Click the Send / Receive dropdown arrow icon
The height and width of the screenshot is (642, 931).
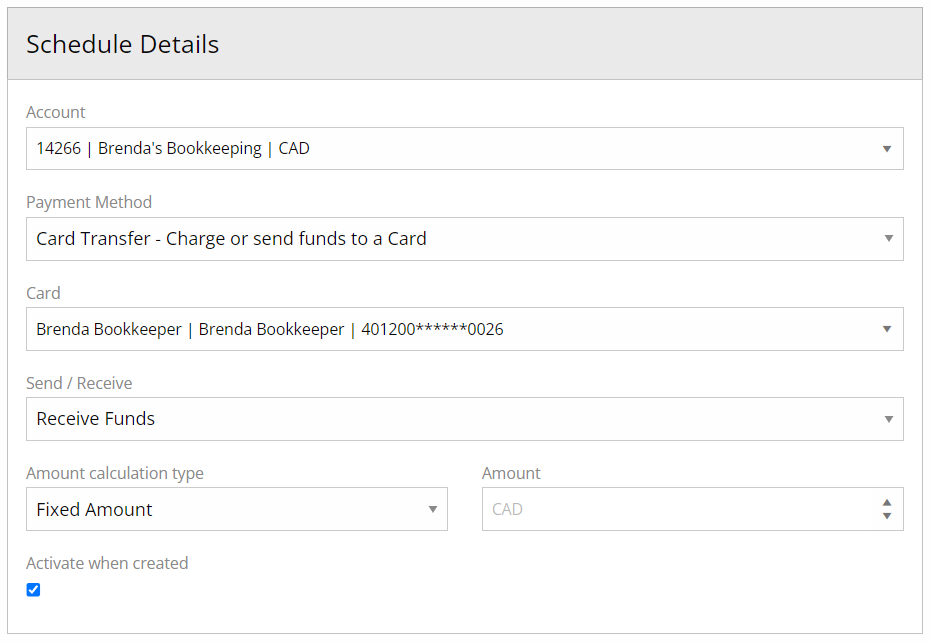[x=888, y=419]
